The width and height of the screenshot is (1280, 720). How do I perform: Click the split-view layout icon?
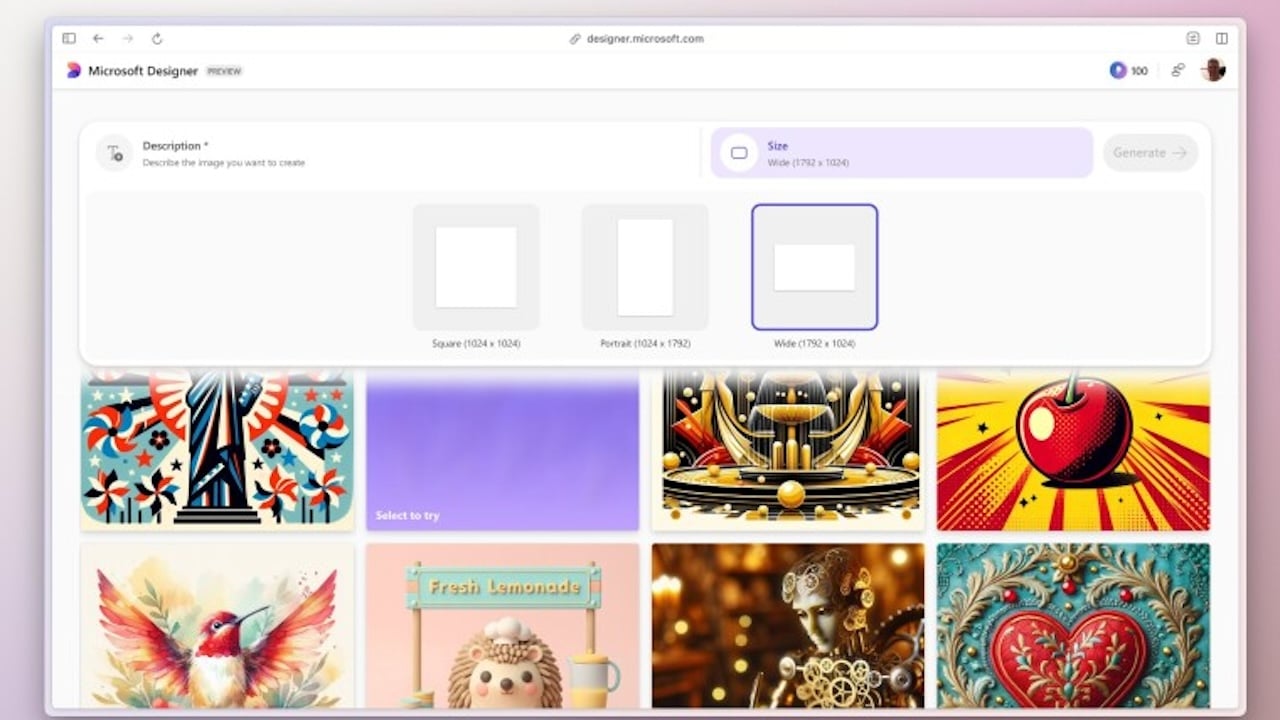click(1220, 38)
